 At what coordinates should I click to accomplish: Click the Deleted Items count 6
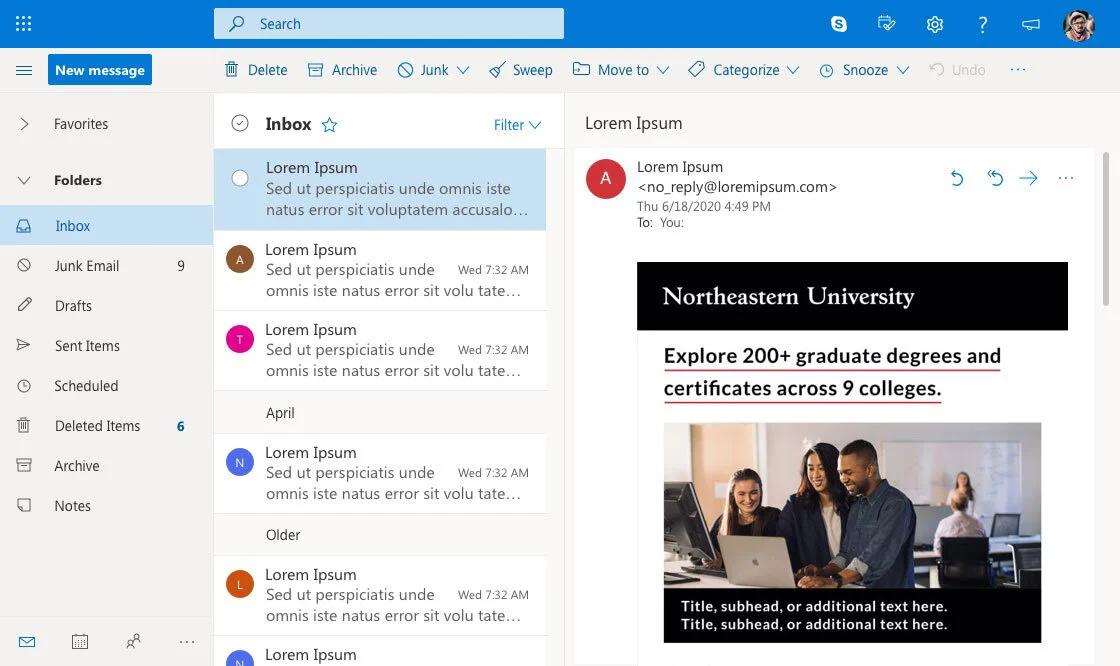tap(181, 426)
